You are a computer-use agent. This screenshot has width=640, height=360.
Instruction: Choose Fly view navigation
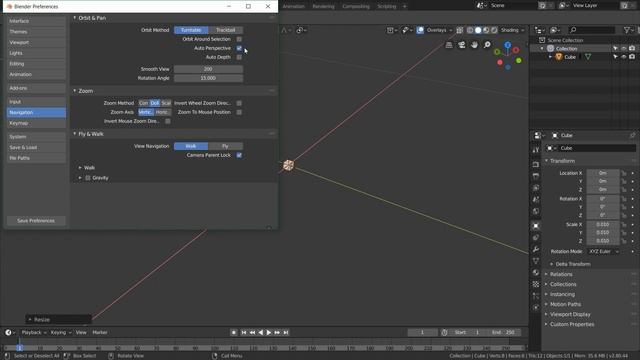(226, 146)
